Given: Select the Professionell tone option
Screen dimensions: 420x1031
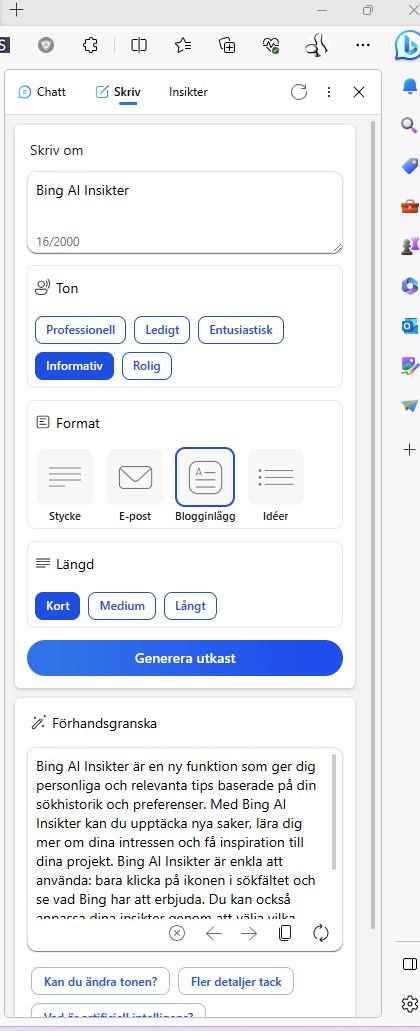Looking at the screenshot, I should pos(81,330).
